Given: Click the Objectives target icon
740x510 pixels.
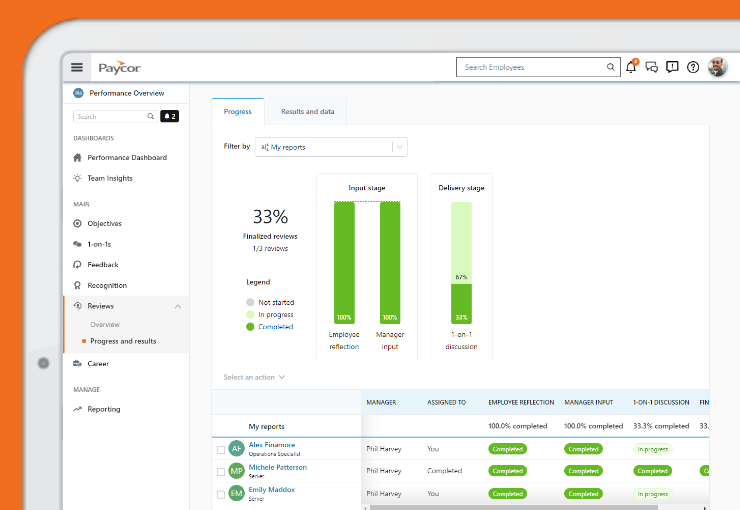Looking at the screenshot, I should point(77,223).
